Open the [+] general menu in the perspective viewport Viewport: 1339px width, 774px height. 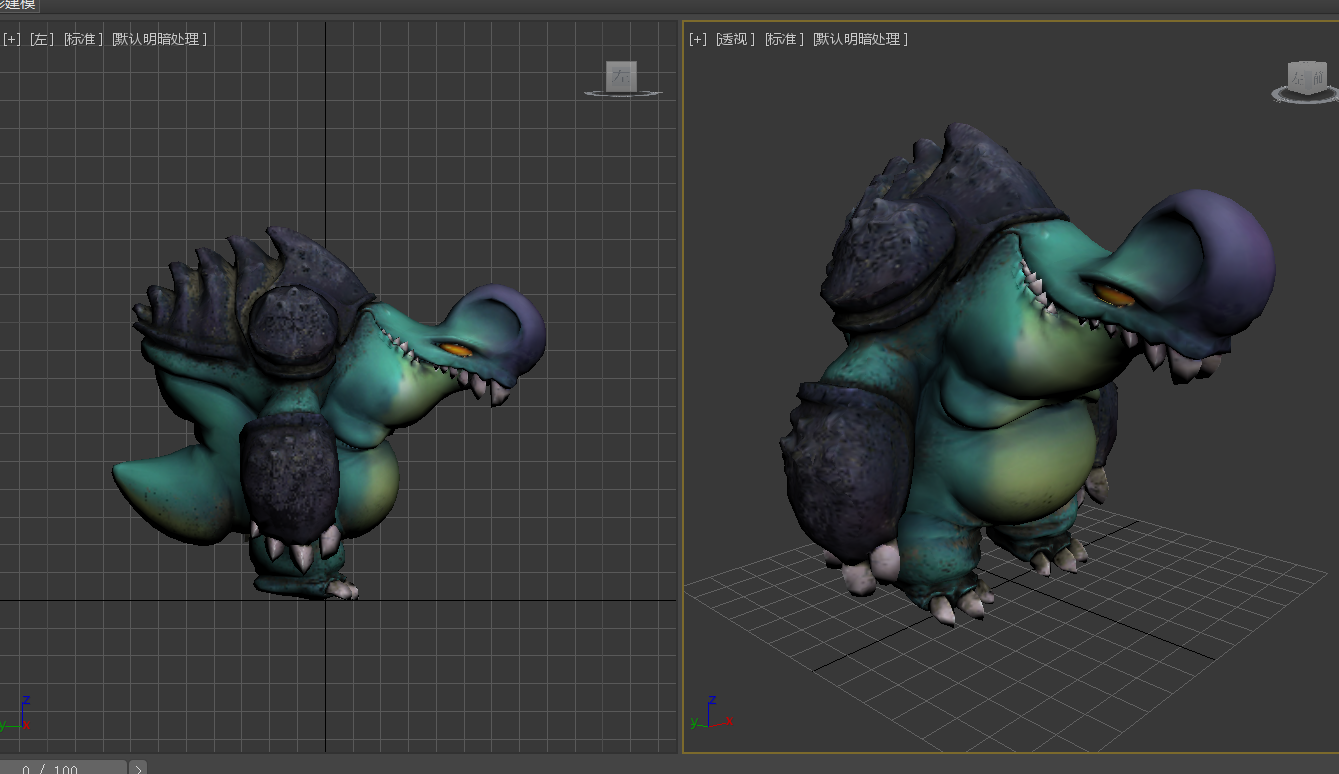698,39
